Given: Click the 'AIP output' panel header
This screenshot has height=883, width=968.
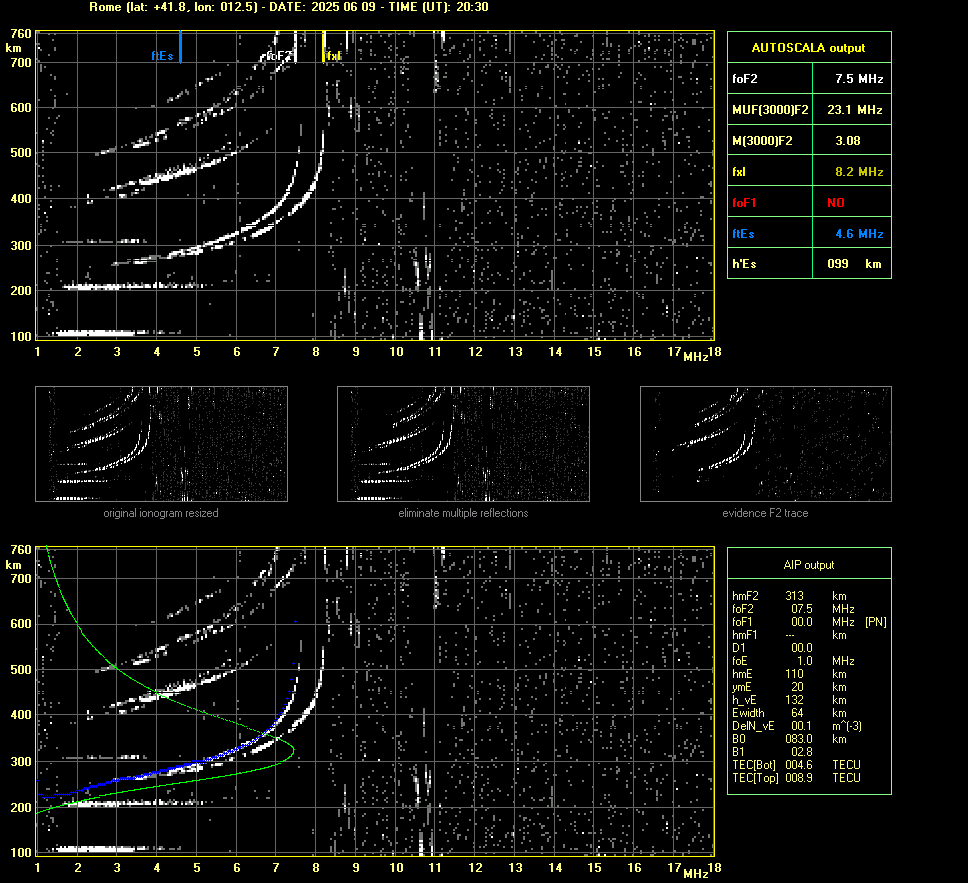Looking at the screenshot, I should coord(809,565).
